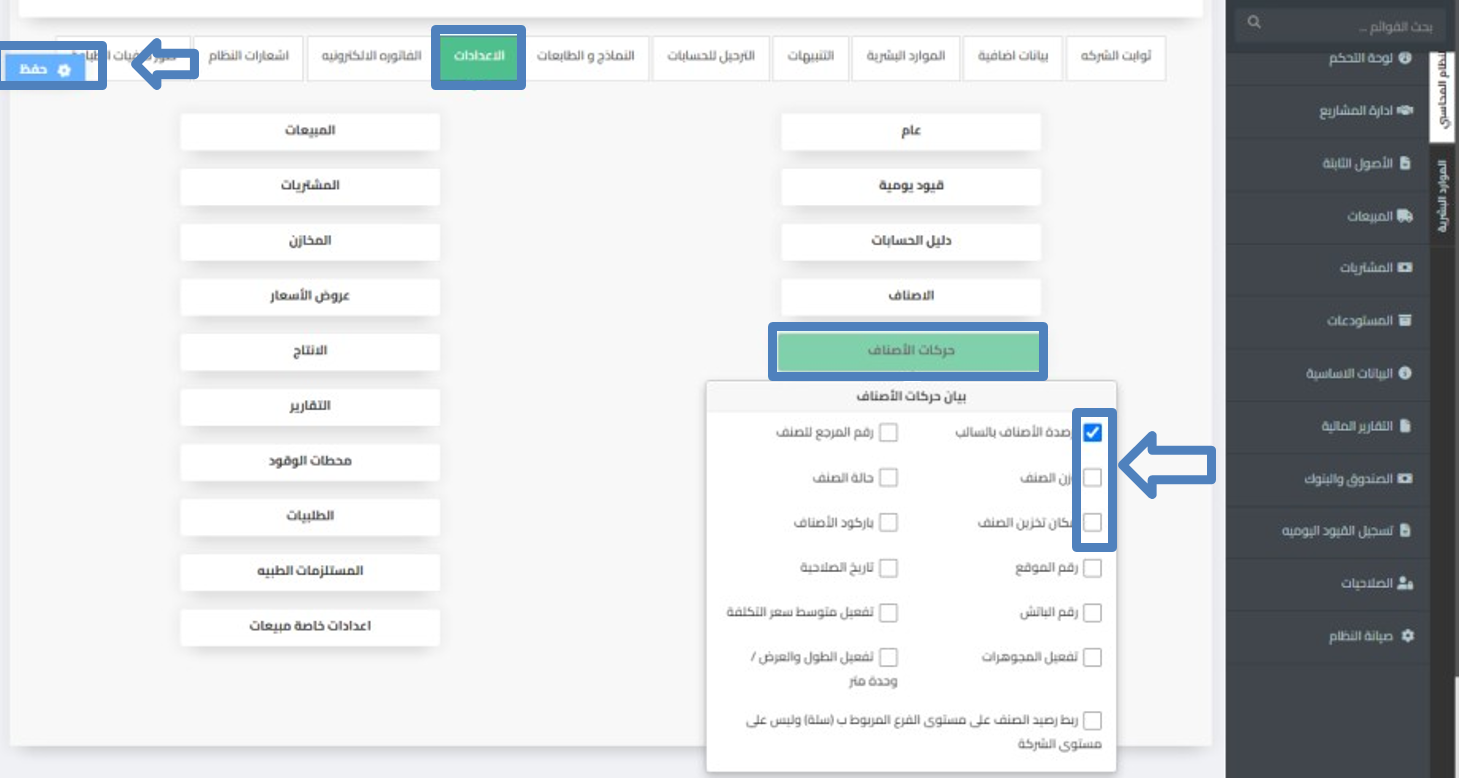Check the تاريخ الصلاحية checkbox
Screen dimensions: 1459x779
tap(888, 567)
